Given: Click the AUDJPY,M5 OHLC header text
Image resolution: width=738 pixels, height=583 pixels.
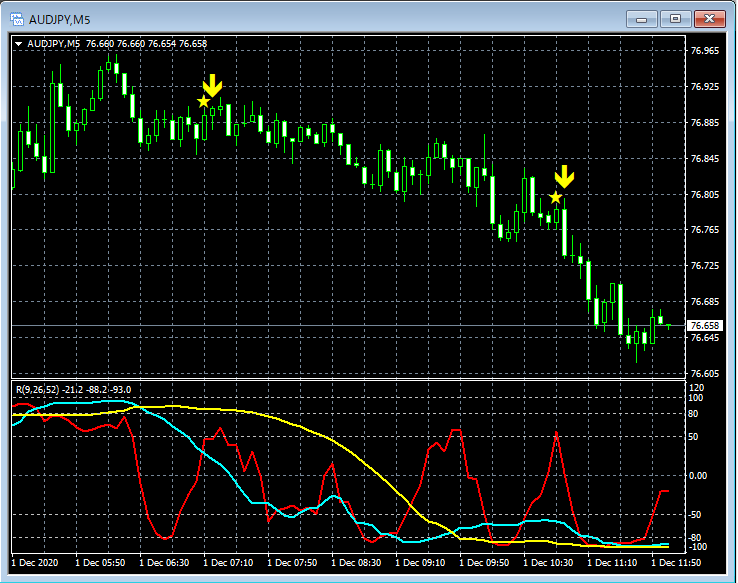Looking at the screenshot, I should tap(117, 44).
